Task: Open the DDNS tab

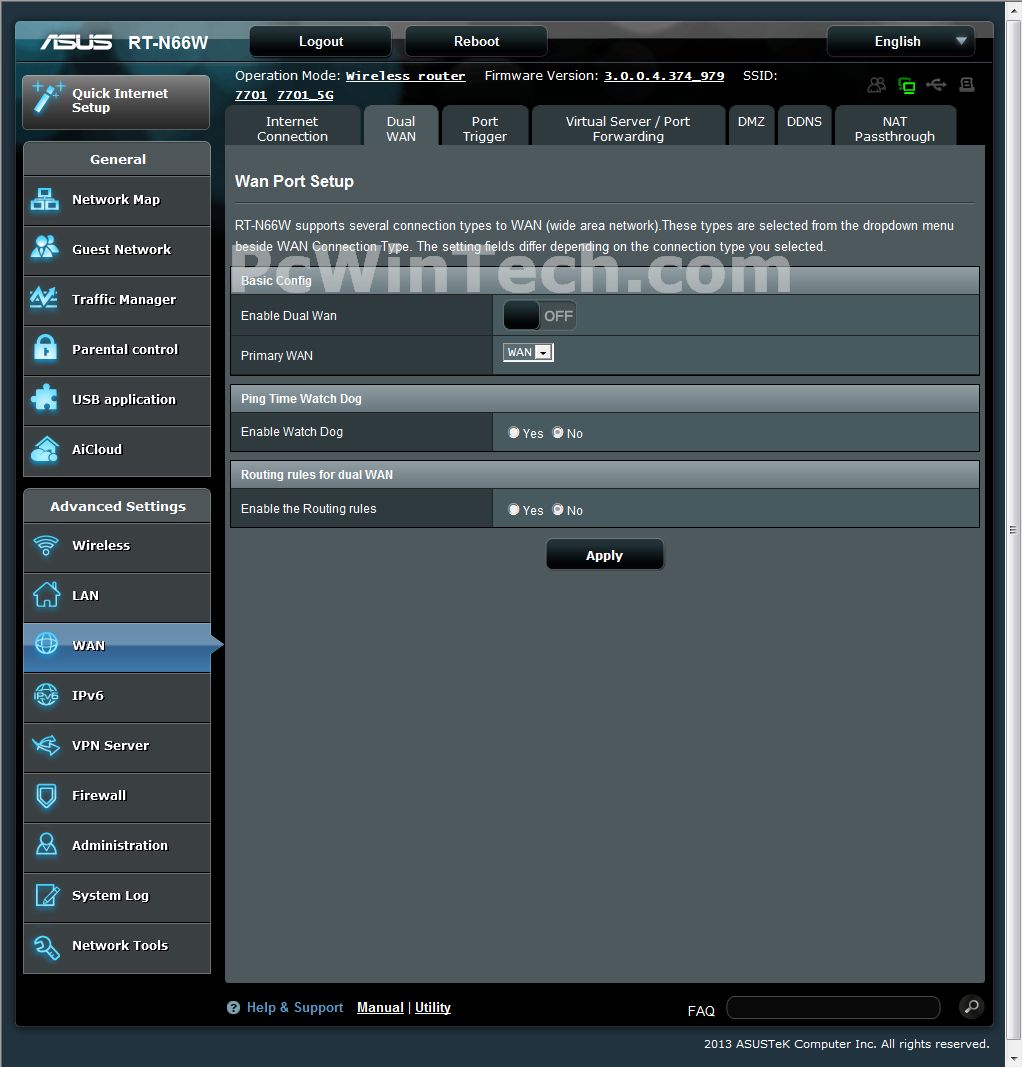Action: point(804,127)
